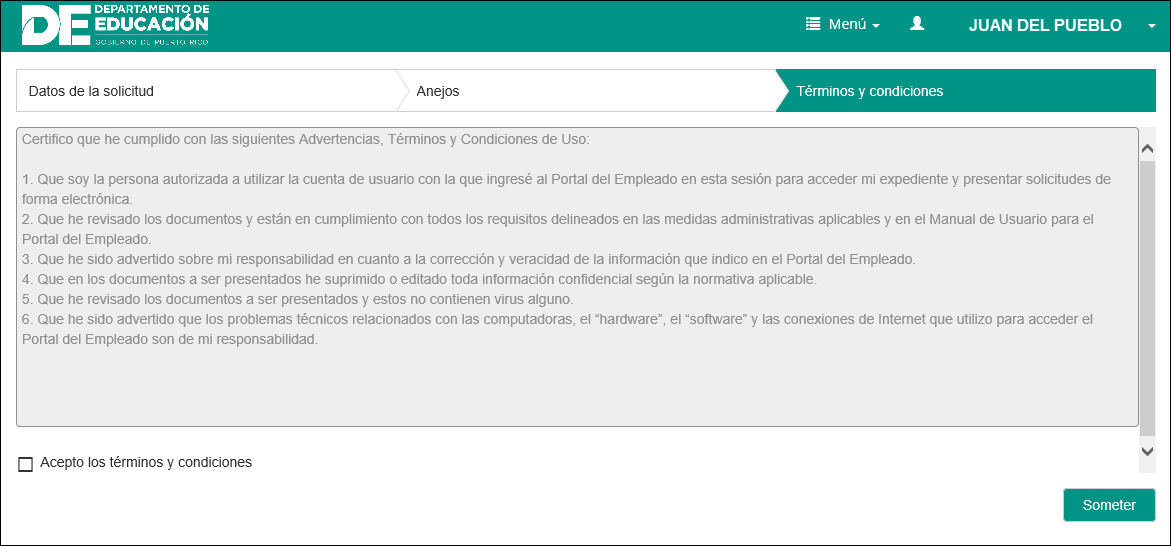Click the list icon beside Menú
The width and height of the screenshot is (1171, 546).
[813, 25]
